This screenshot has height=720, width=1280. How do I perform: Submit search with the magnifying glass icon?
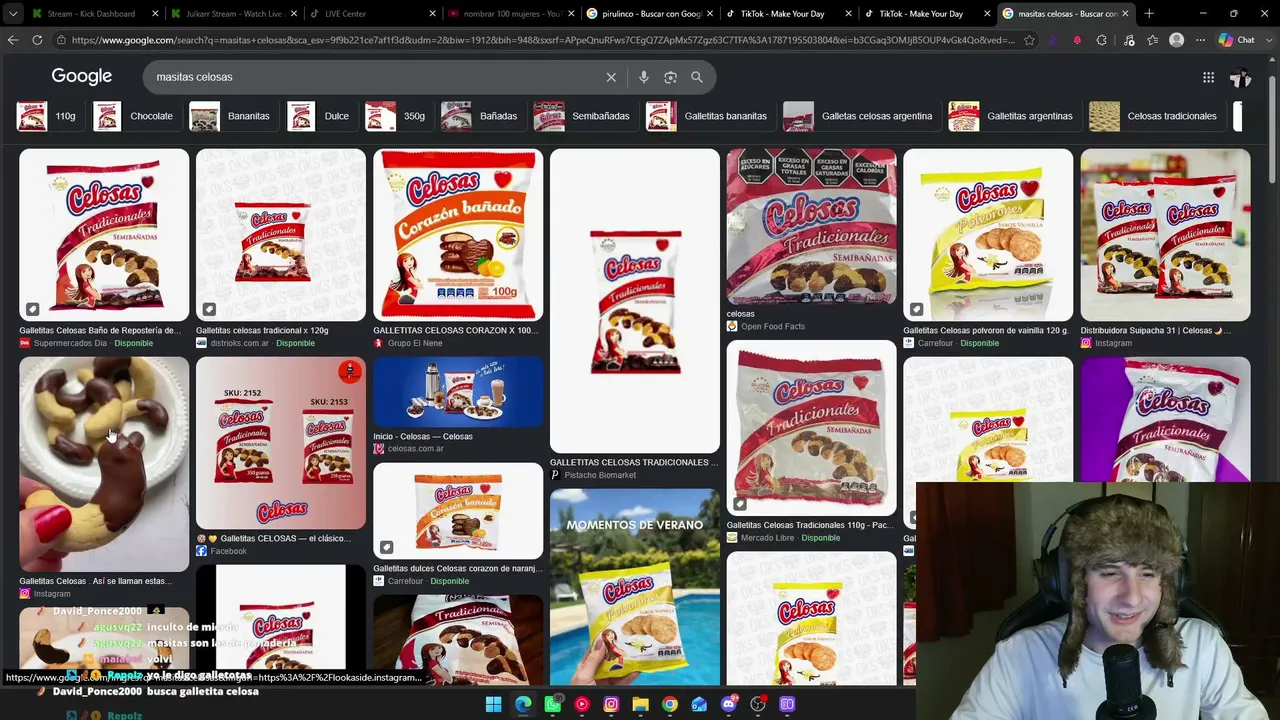click(x=697, y=77)
